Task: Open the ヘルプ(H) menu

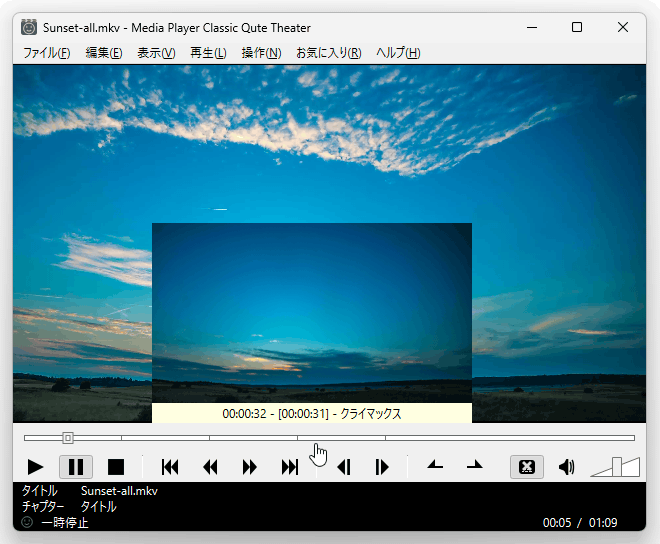Action: (x=398, y=53)
